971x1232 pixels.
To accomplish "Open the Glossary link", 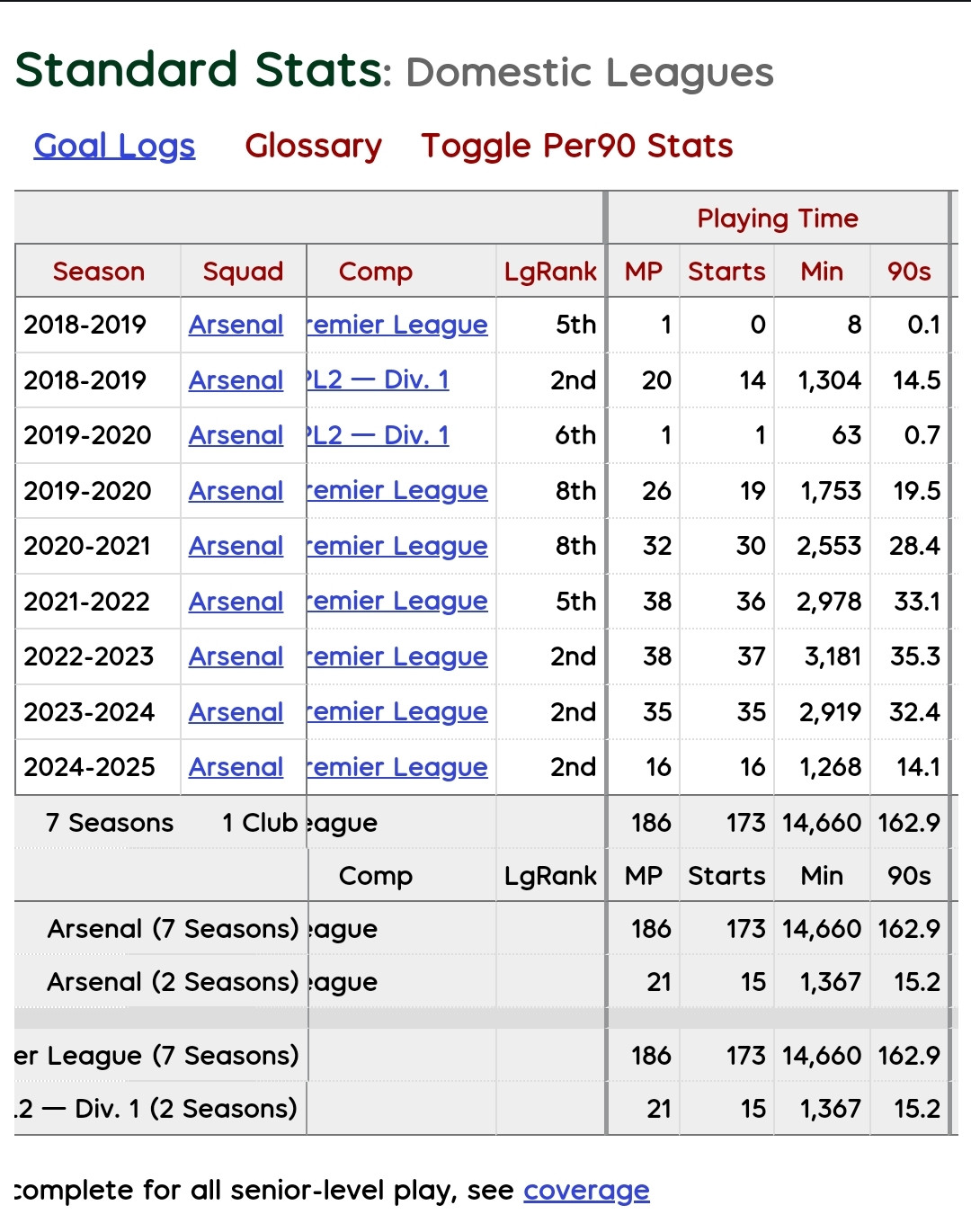I will coord(313,146).
